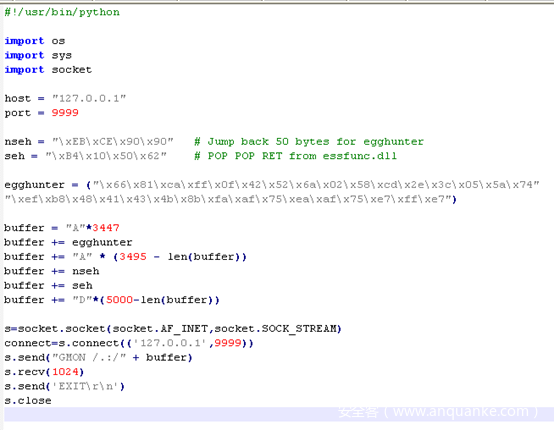This screenshot has height=430, width=554.
Task: Click the number 3447 in buffer assignment
Action: (x=106, y=228)
